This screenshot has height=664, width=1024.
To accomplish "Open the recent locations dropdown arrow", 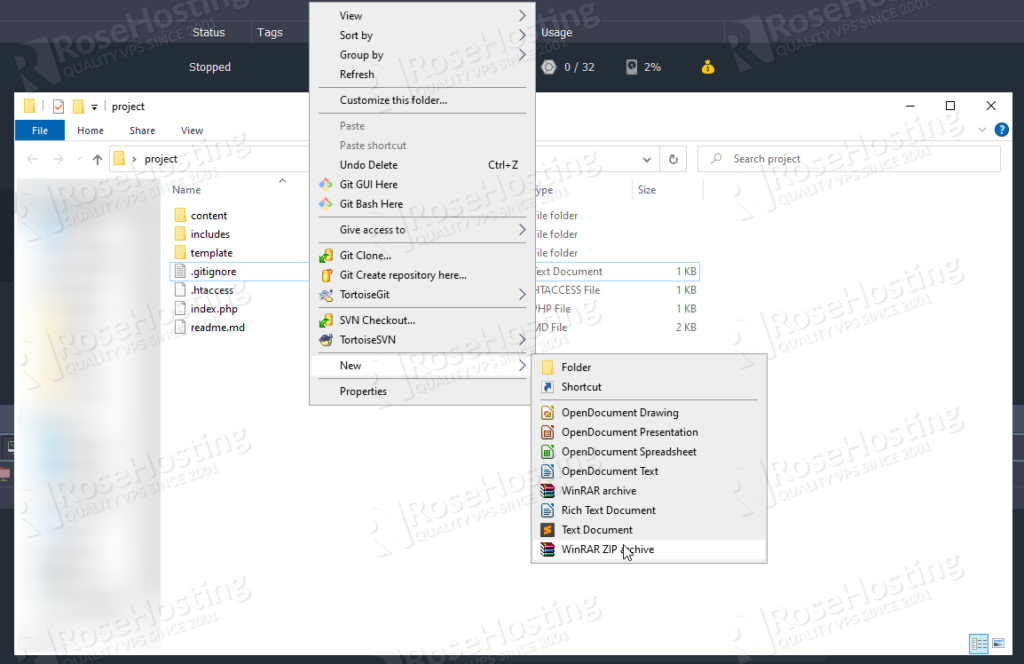I will (x=79, y=159).
